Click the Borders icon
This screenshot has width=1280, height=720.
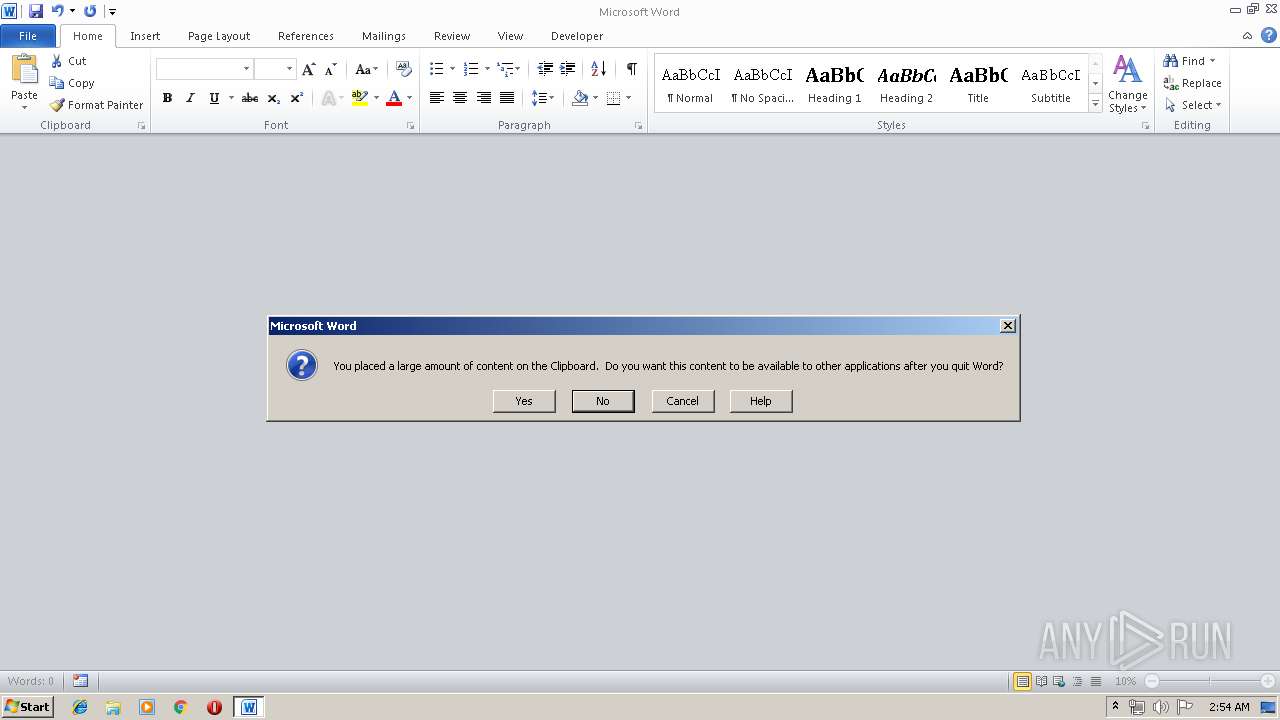[613, 98]
